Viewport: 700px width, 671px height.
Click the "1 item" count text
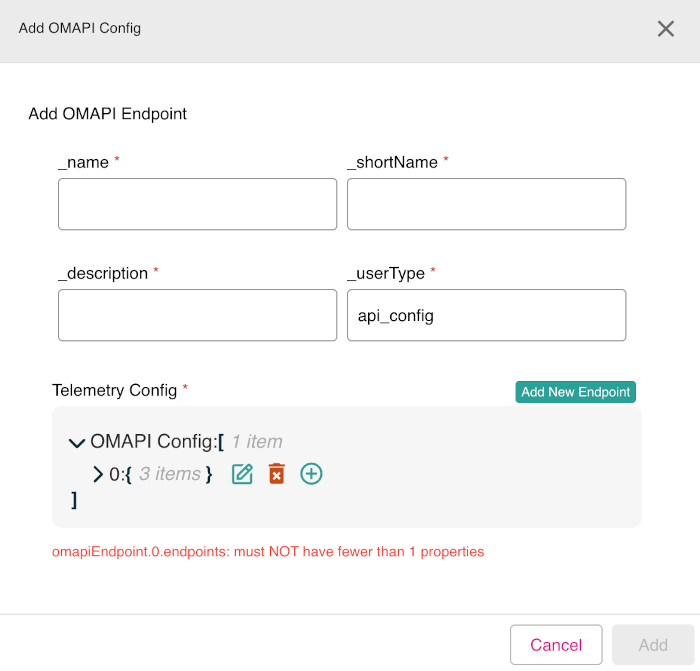pyautogui.click(x=257, y=442)
